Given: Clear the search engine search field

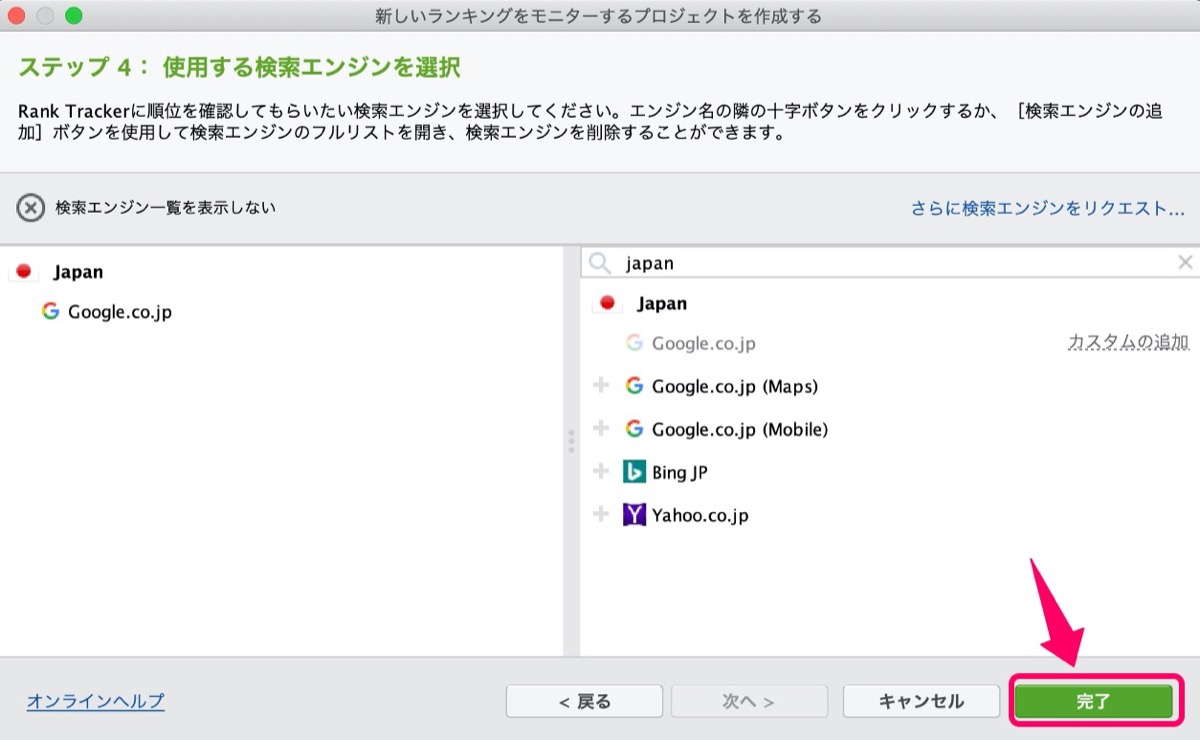Looking at the screenshot, I should click(1185, 262).
